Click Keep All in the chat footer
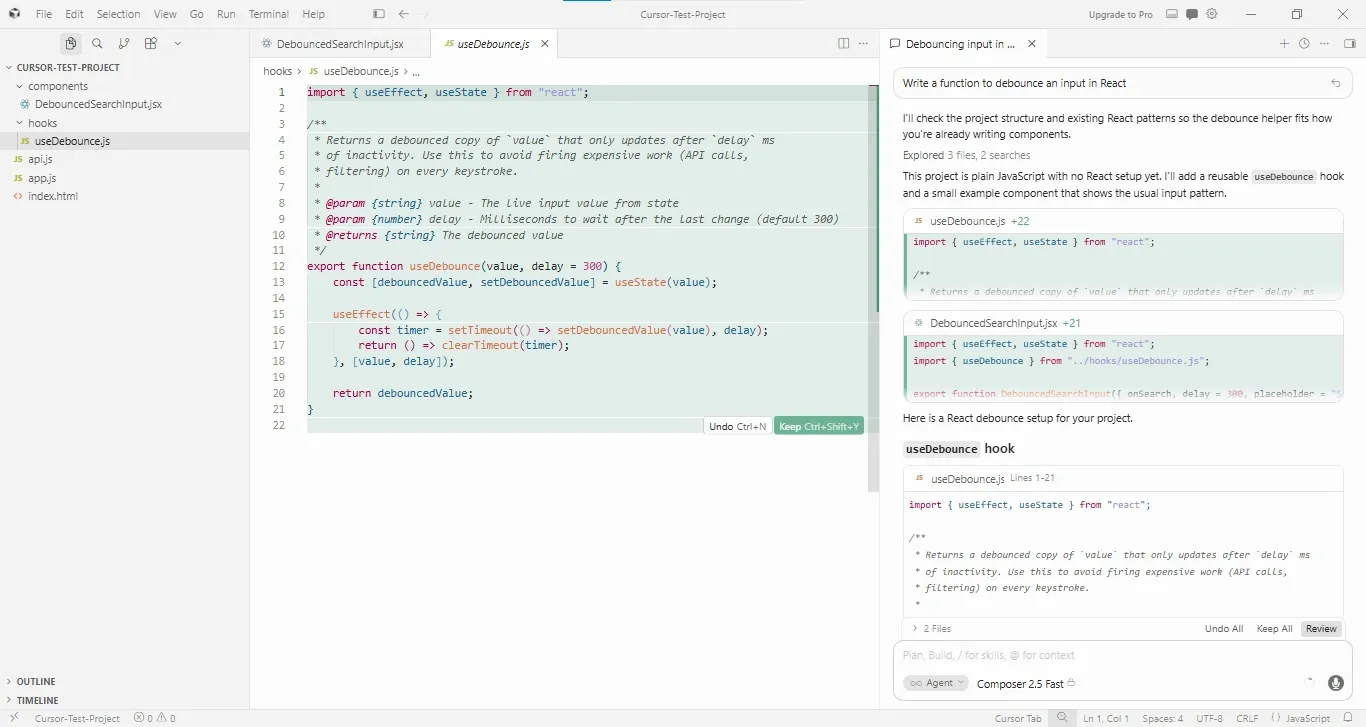Viewport: 1366px width, 727px height. tap(1274, 629)
